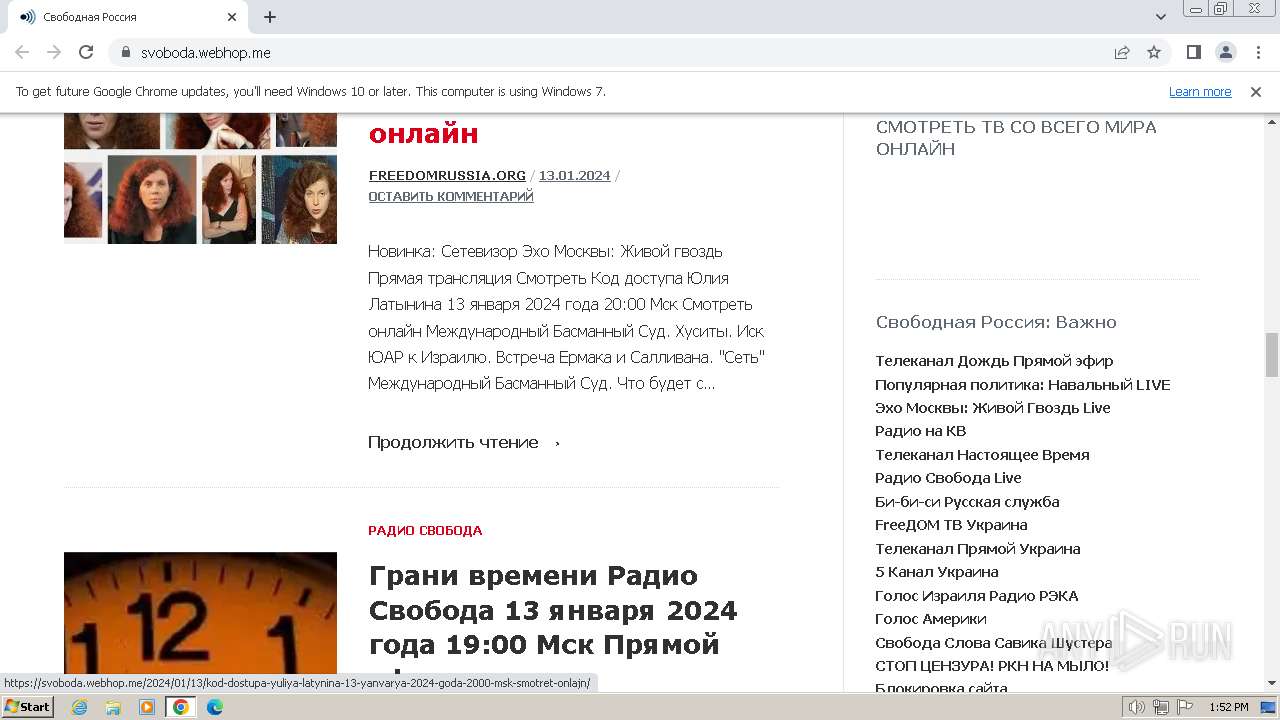Image resolution: width=1280 pixels, height=720 pixels.
Task: Open Эхо Москвы: Живой Гвоздь Live
Action: [x=992, y=408]
